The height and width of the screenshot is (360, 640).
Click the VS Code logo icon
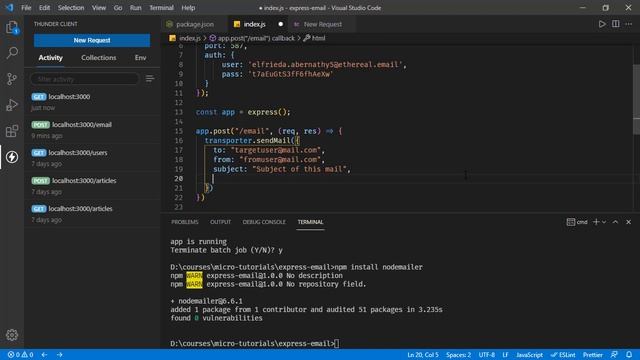[x=9, y=8]
